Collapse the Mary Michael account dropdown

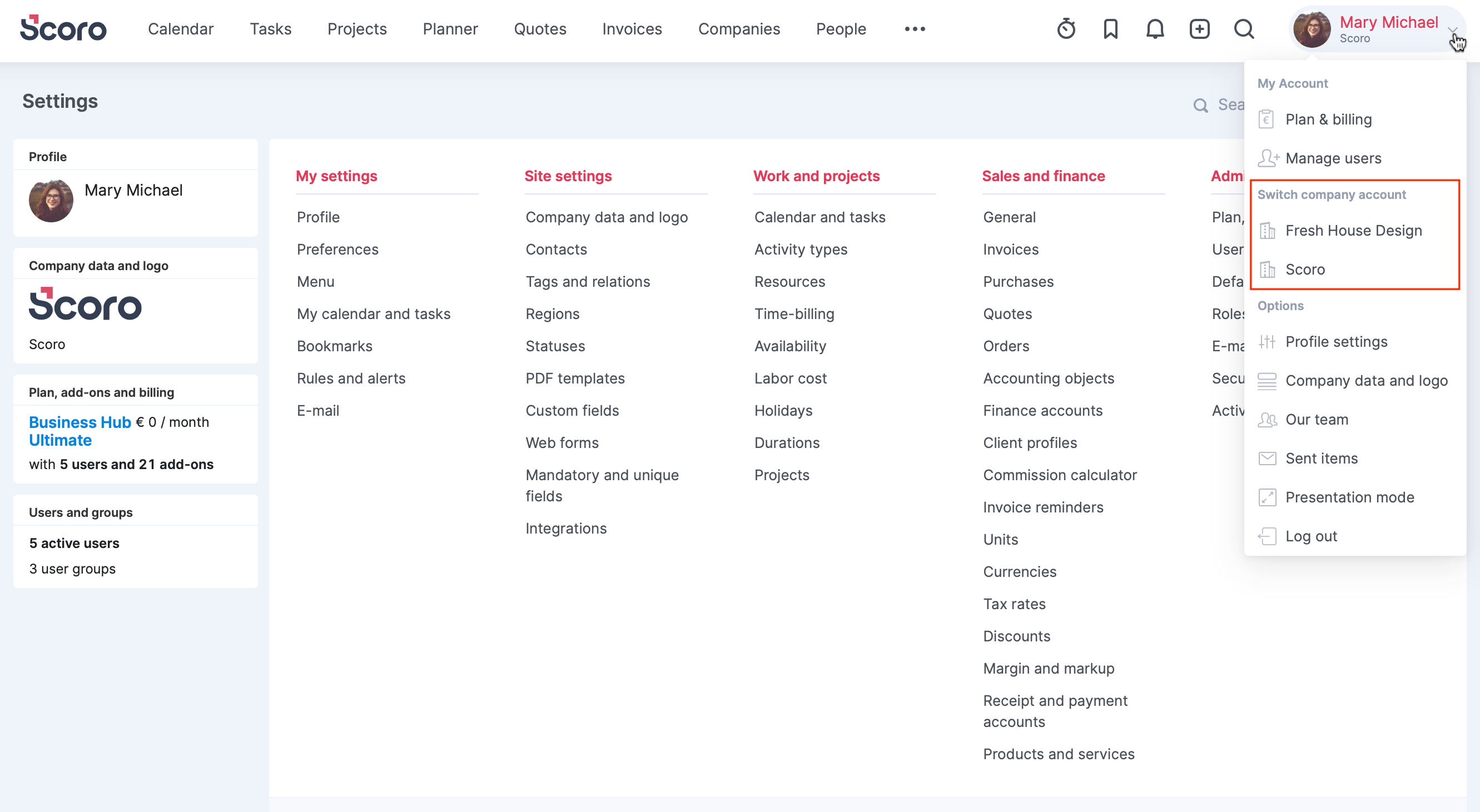click(1452, 29)
